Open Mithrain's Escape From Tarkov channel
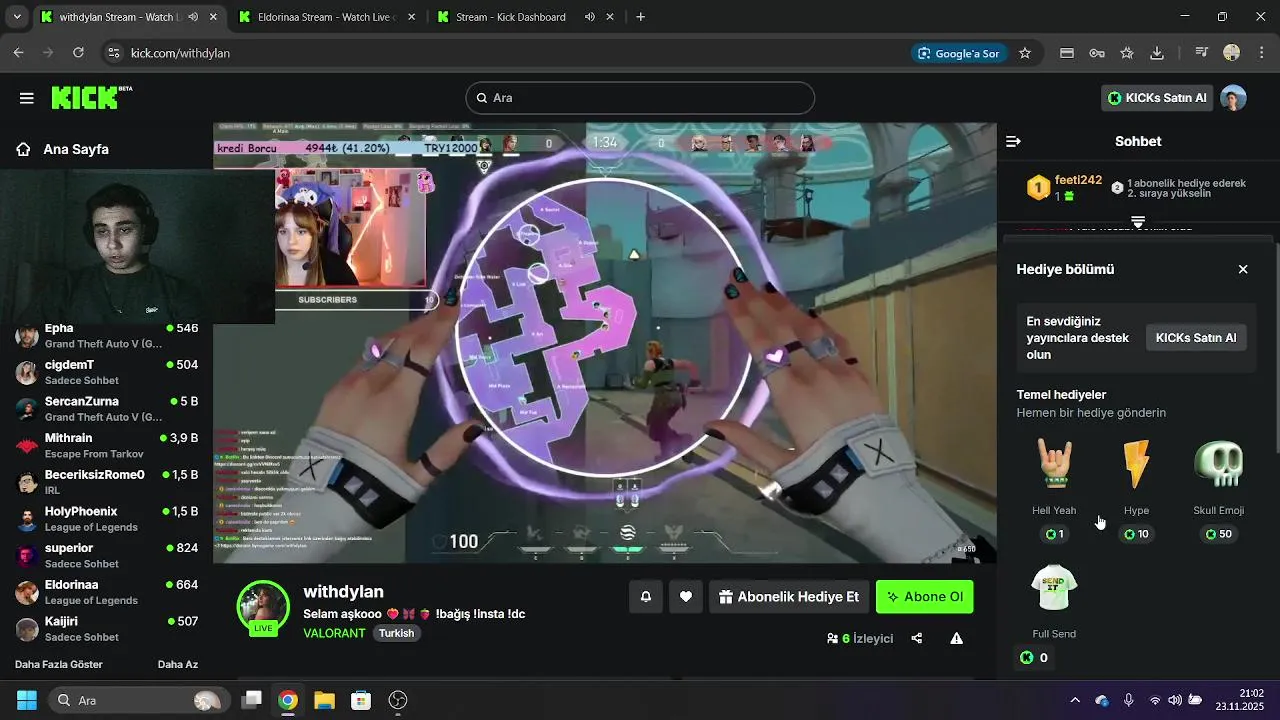 point(106,445)
